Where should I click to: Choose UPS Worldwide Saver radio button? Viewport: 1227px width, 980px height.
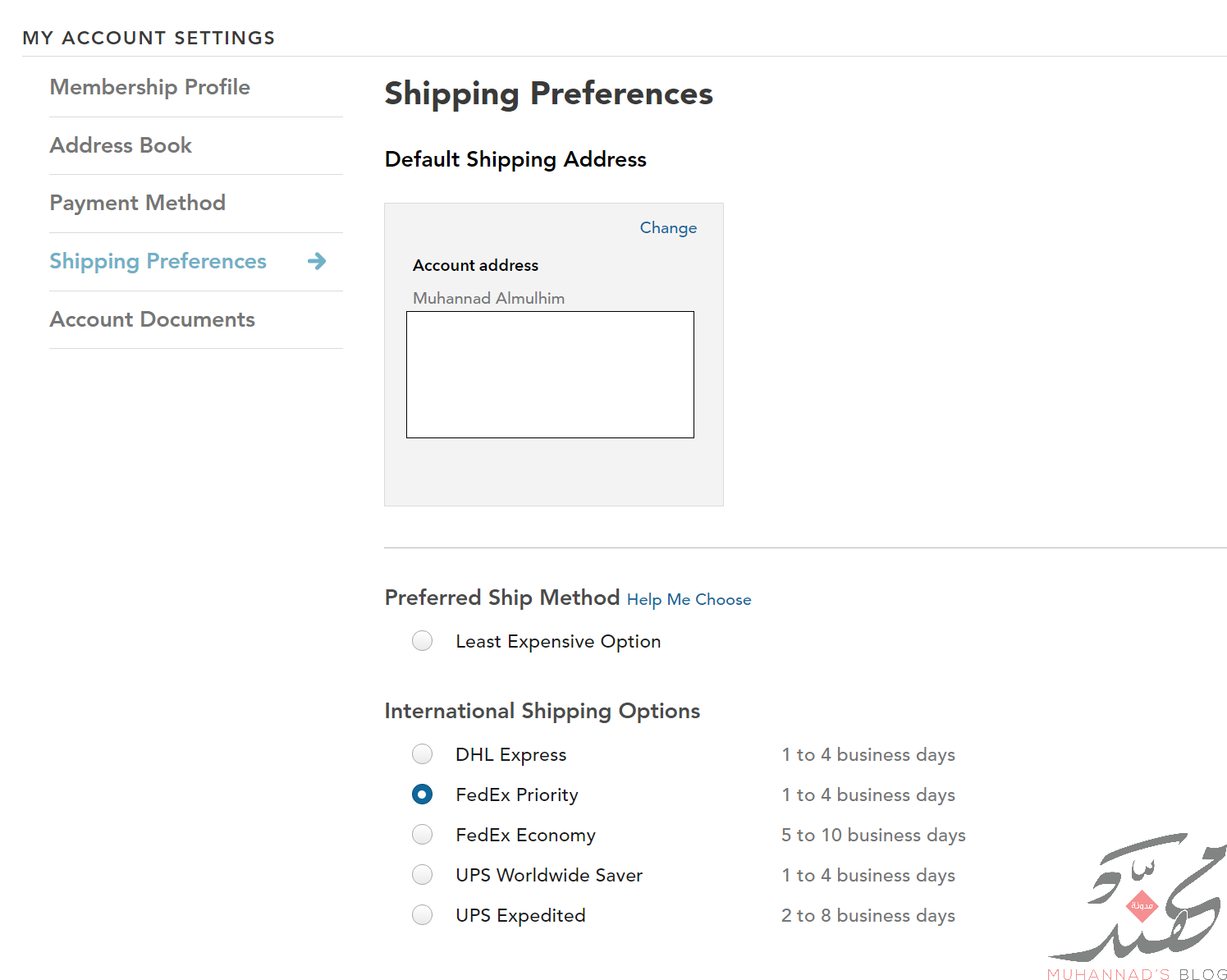422,875
